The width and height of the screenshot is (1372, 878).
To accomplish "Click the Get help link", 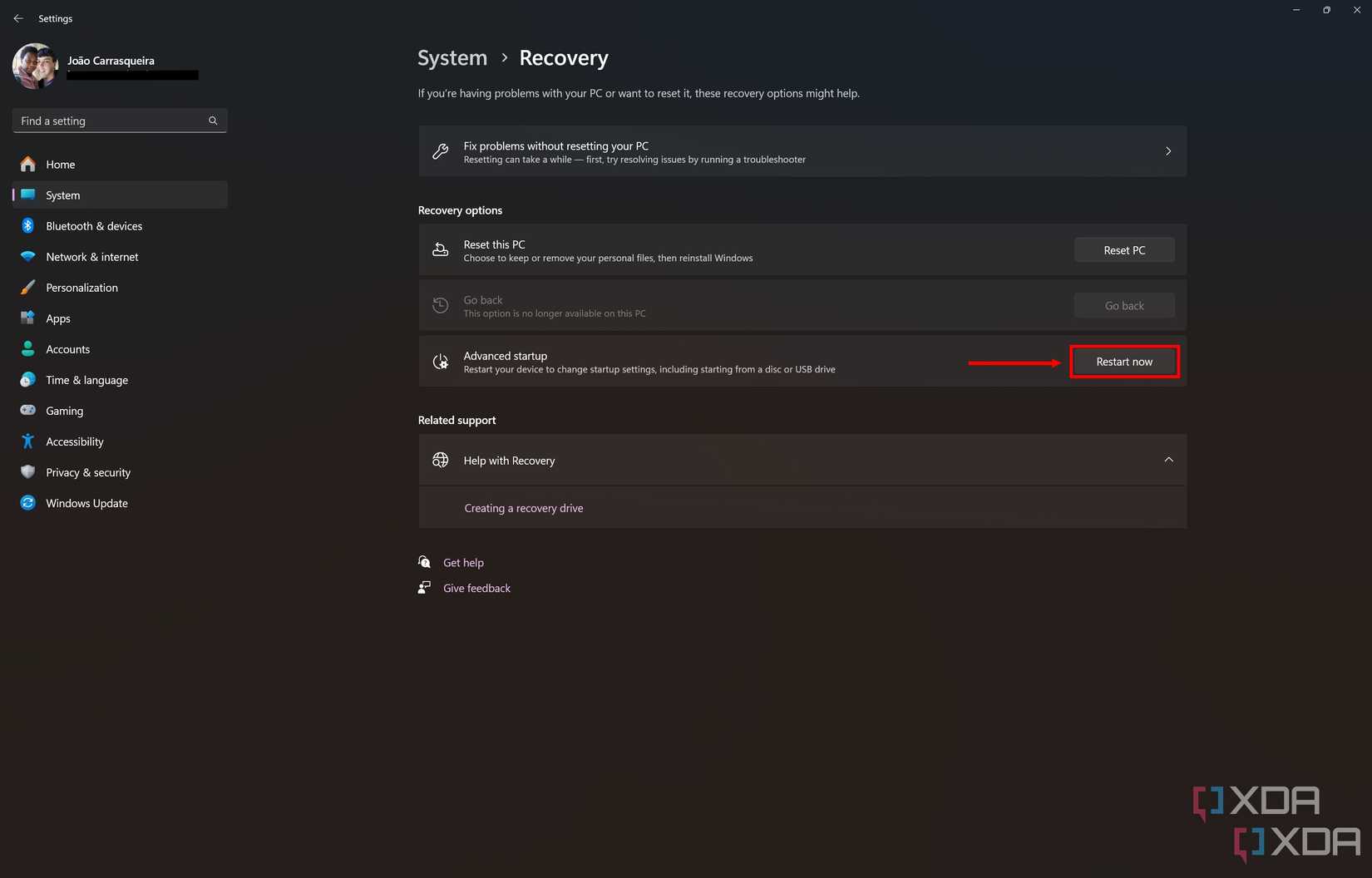I will tap(463, 563).
